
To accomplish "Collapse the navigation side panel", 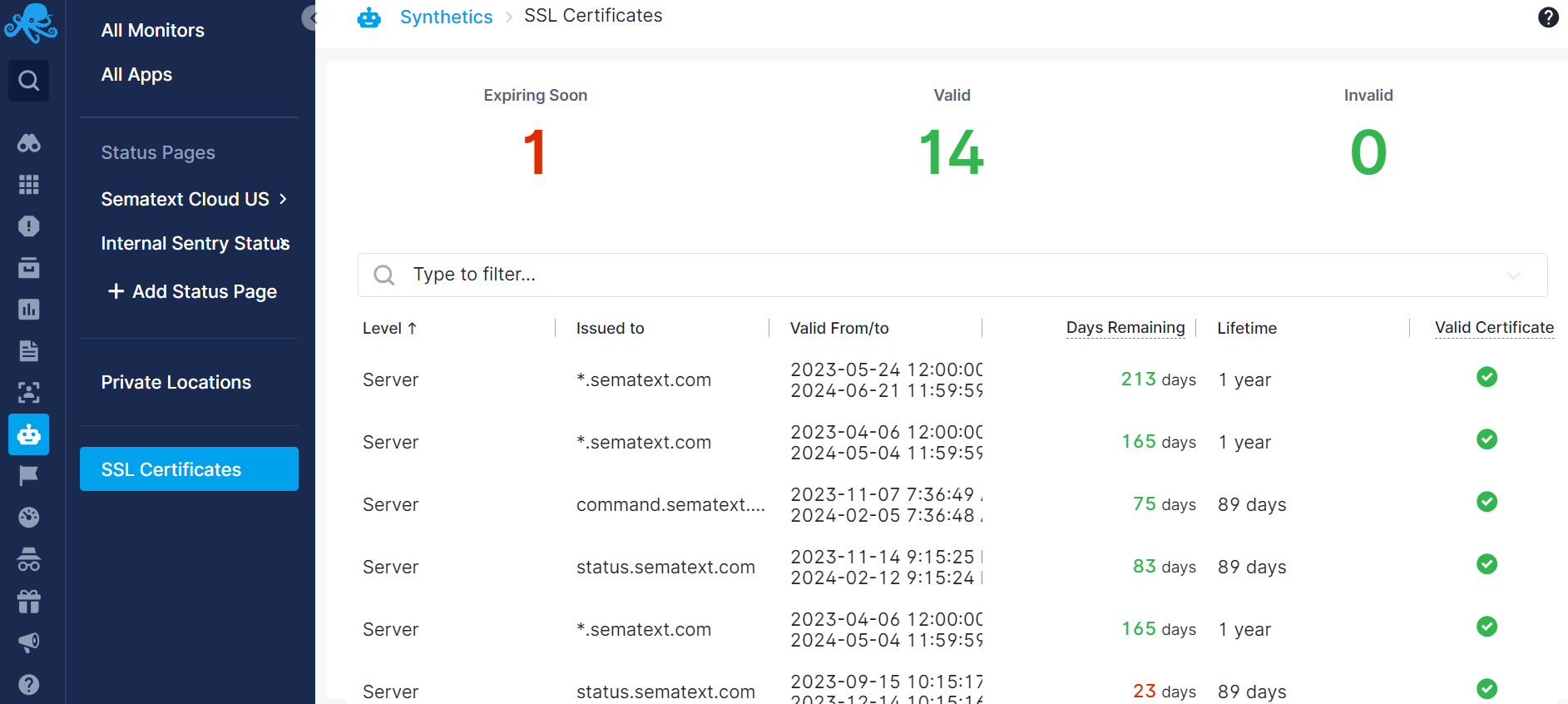I will click(312, 17).
